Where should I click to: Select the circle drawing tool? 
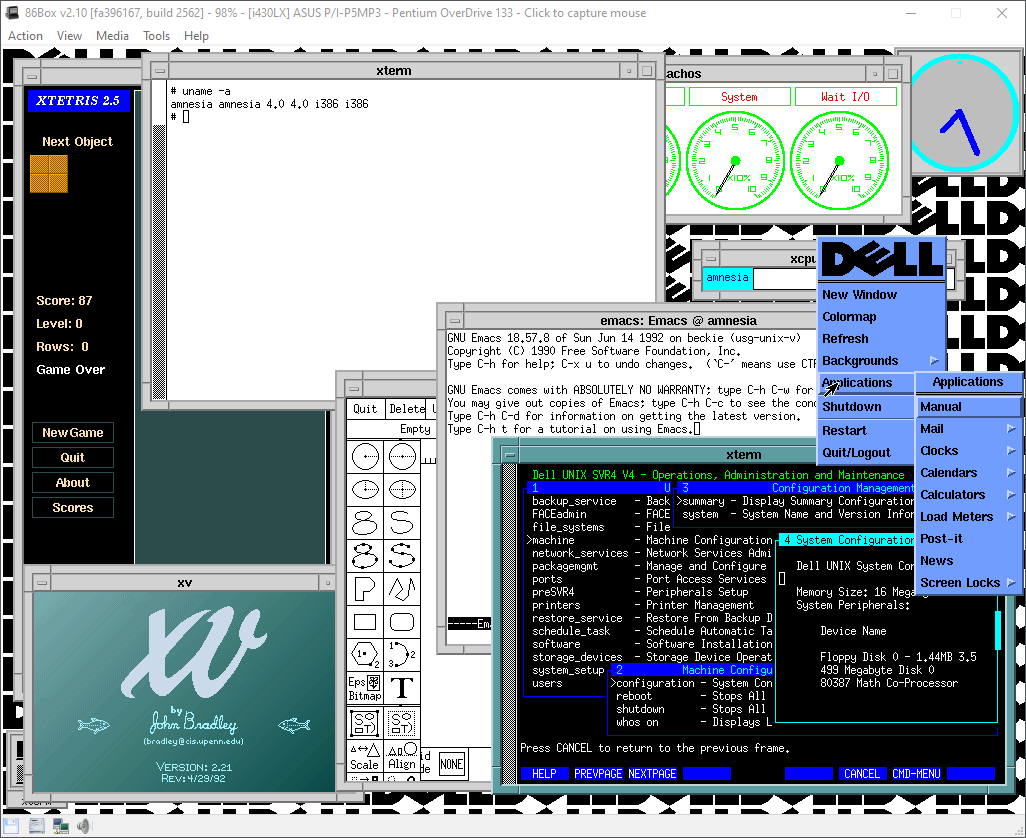tap(366, 456)
